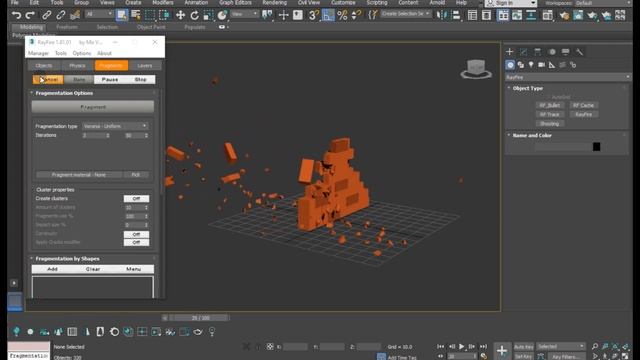
Task: Select the Helpers category icon
Action: tap(552, 65)
